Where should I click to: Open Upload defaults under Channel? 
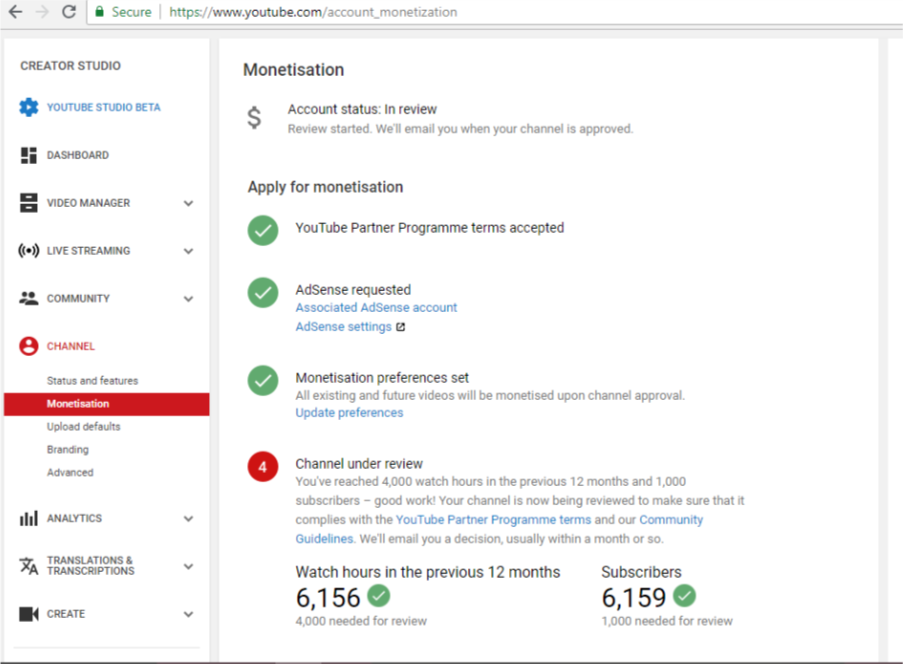pyautogui.click(x=84, y=427)
